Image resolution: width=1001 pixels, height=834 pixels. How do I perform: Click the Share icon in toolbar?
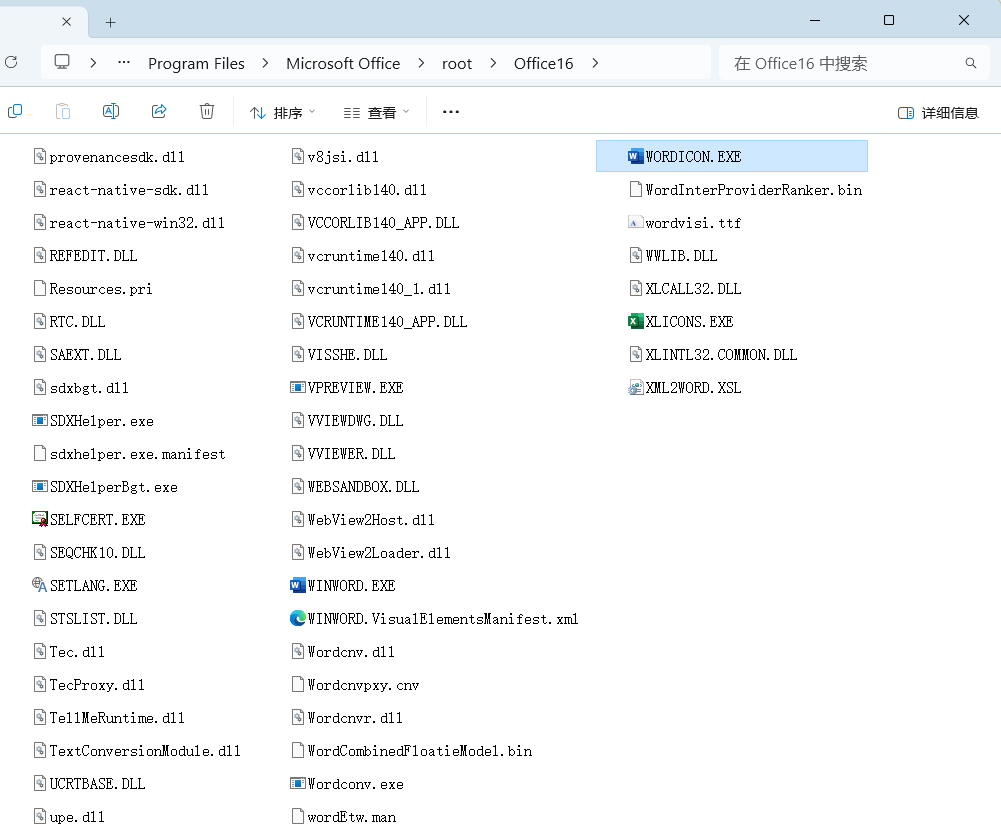point(159,111)
